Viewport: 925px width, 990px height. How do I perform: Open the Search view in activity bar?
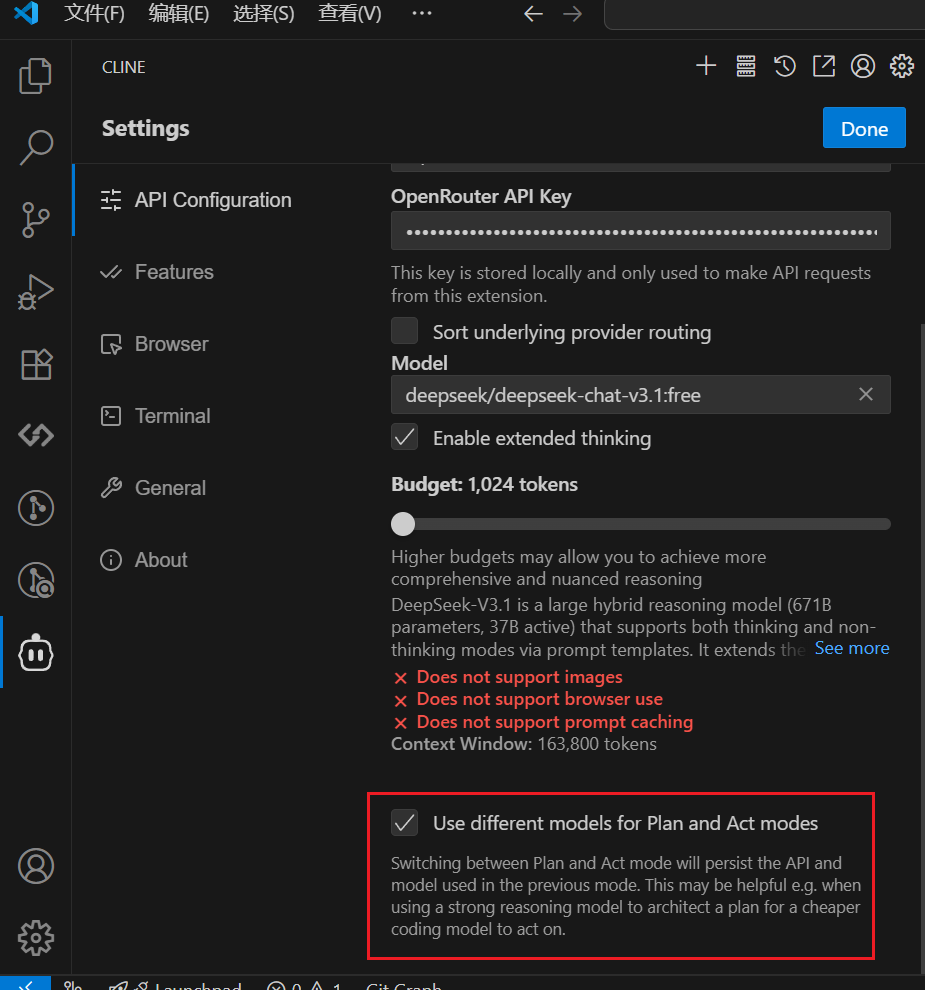coord(35,147)
